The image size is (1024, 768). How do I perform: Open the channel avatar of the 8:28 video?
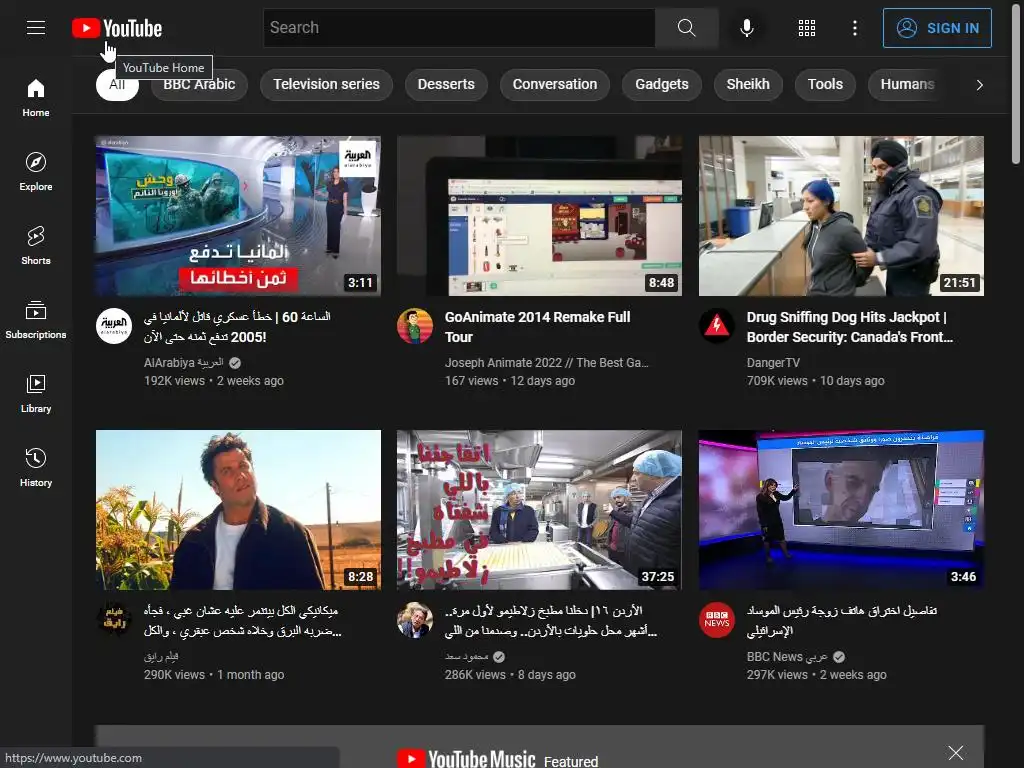[114, 620]
